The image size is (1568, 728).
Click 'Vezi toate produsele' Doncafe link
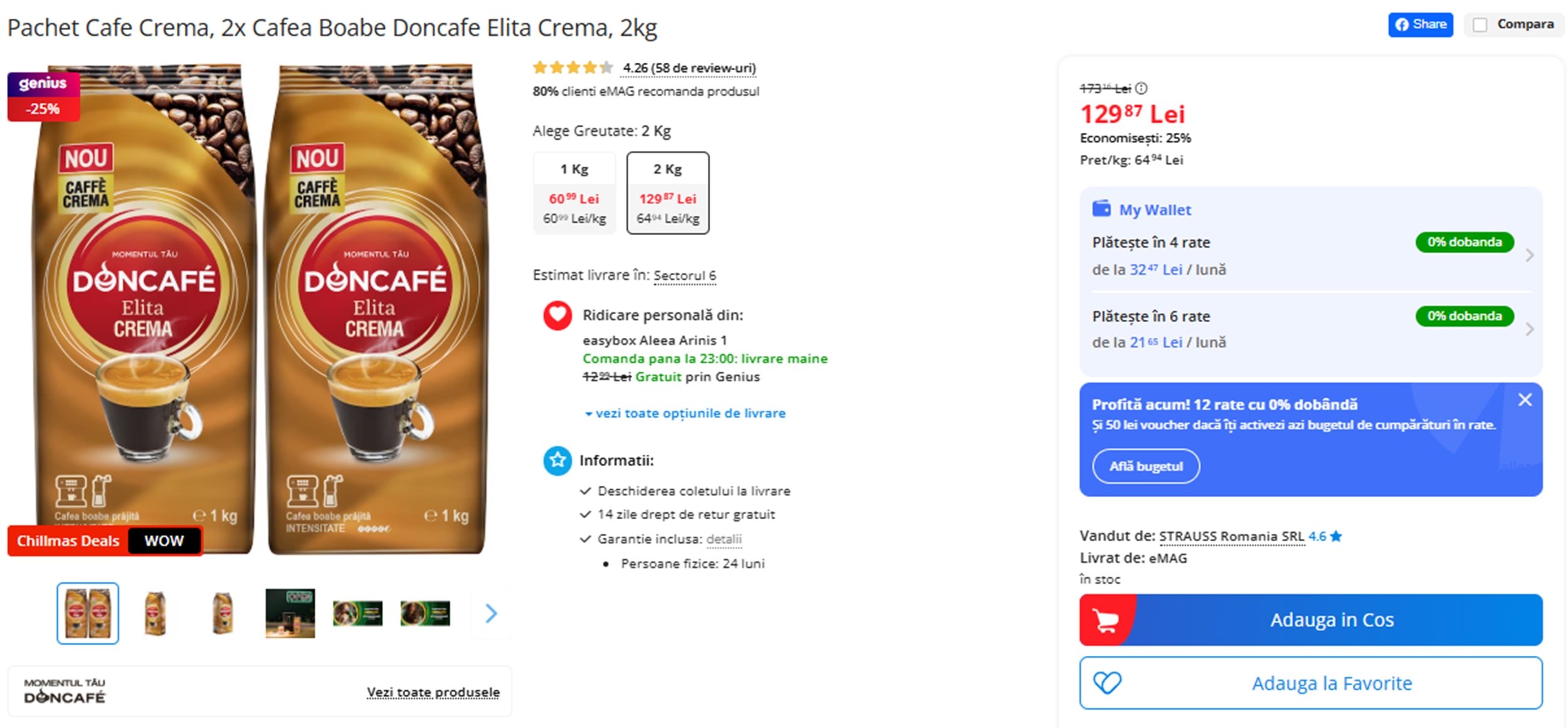click(433, 692)
